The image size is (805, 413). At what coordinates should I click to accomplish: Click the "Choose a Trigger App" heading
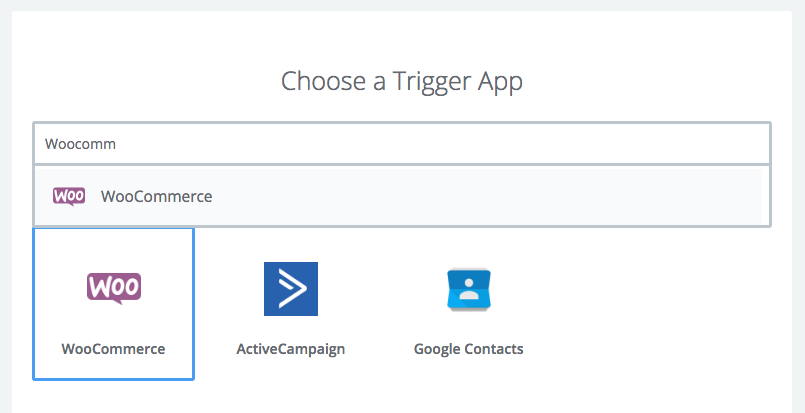tap(401, 81)
